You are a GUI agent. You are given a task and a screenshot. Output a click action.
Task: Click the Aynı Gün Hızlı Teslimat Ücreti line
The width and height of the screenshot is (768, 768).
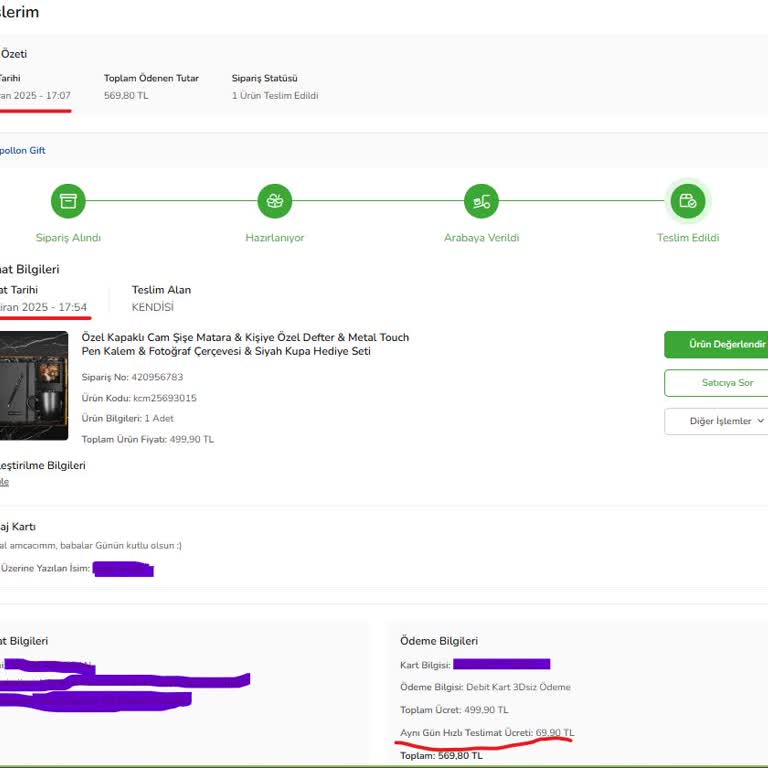(x=486, y=733)
